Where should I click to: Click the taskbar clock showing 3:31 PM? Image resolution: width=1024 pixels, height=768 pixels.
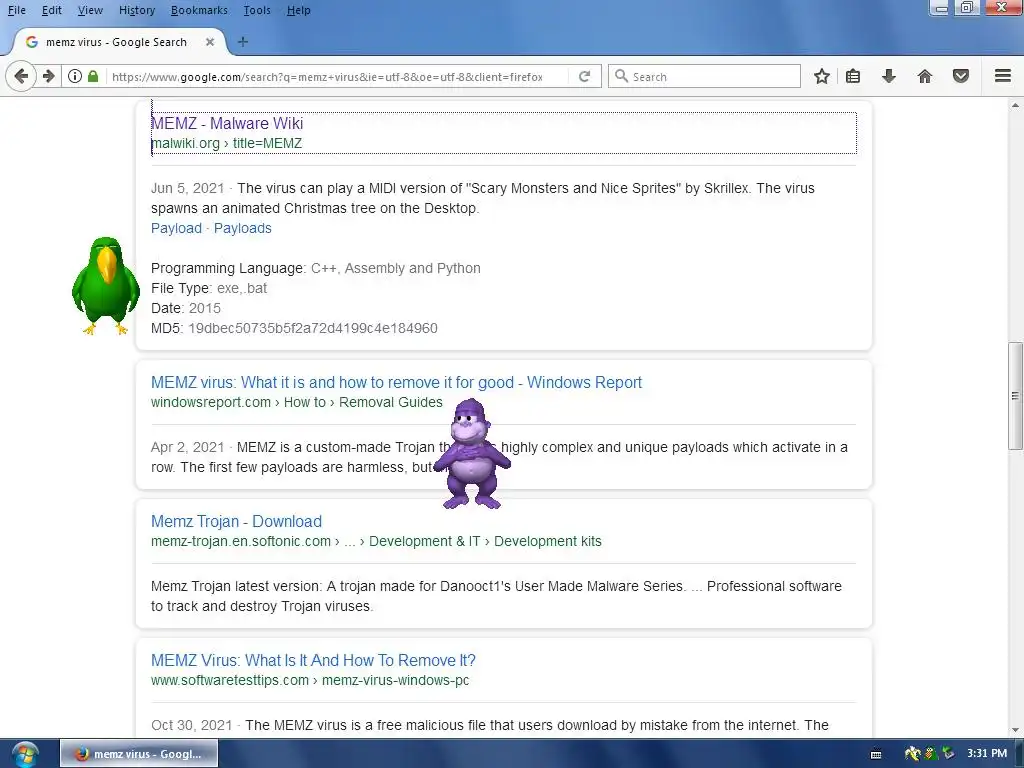[x=987, y=754]
